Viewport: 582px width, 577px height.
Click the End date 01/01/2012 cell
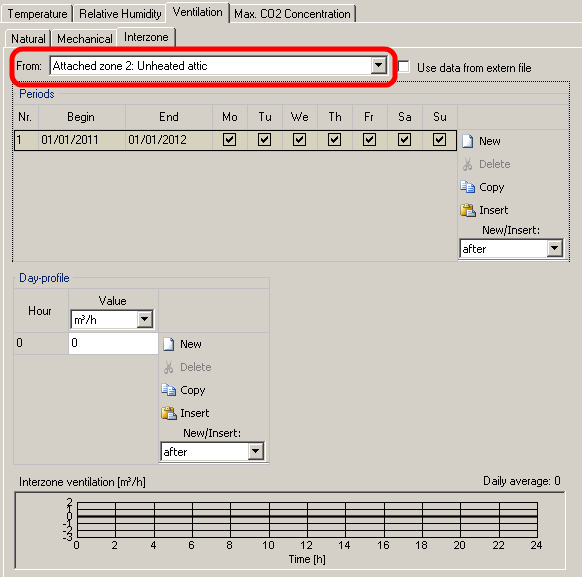tap(169, 140)
